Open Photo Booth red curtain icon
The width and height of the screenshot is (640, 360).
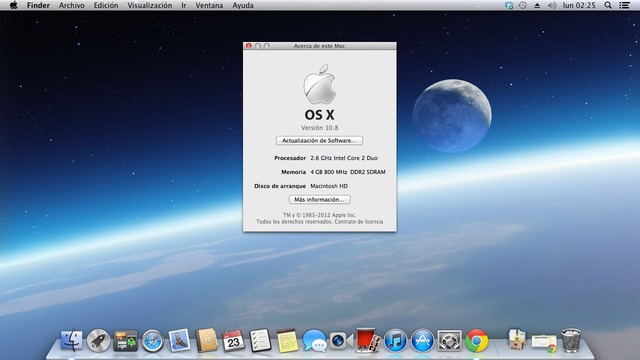368,340
